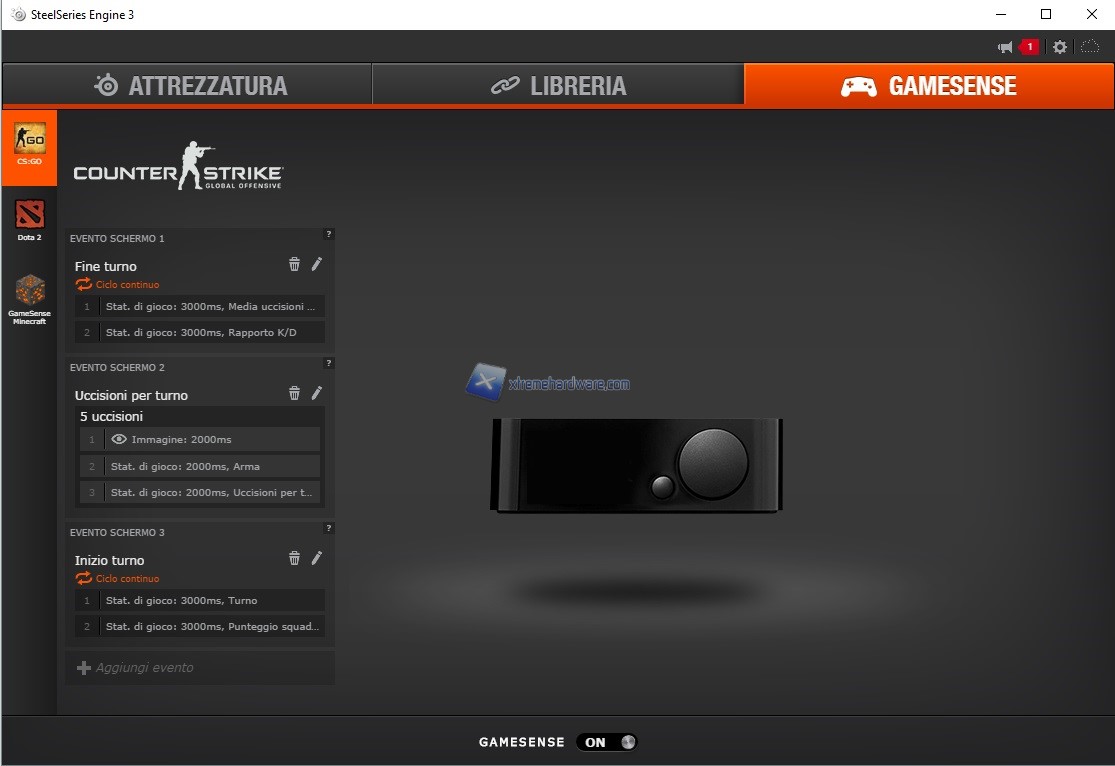This screenshot has width=1115, height=766.
Task: Delete the Fine turno event
Action: pyautogui.click(x=294, y=264)
